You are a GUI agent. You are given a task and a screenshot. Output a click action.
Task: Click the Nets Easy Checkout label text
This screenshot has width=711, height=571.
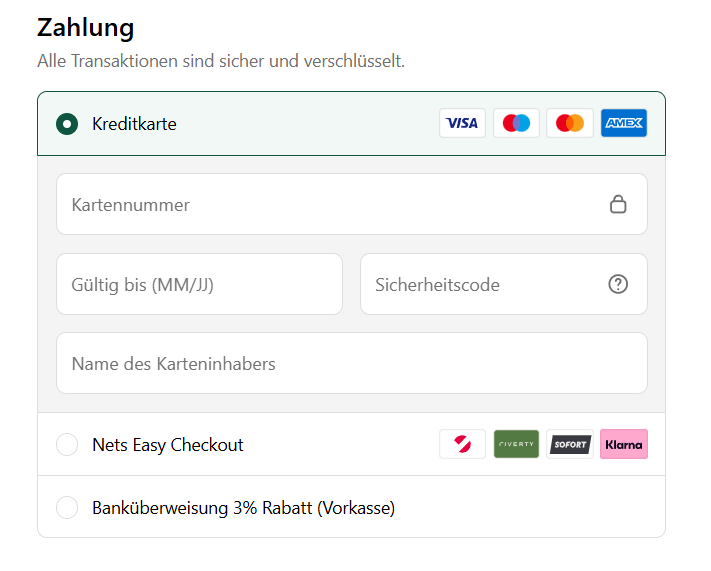[168, 445]
